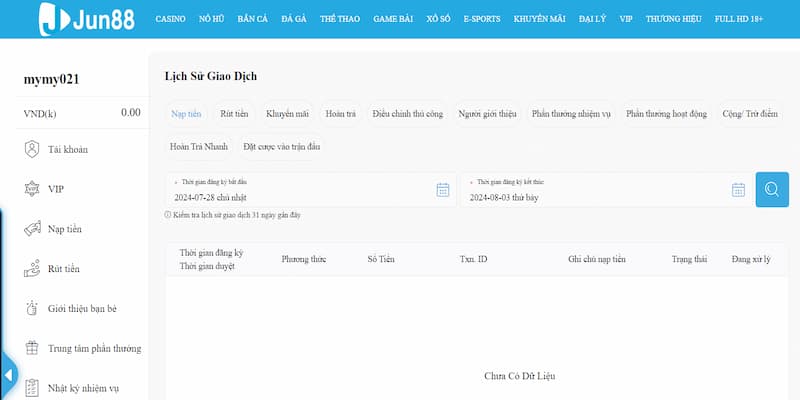Click the Thời gian đăng ký column header
The width and height of the screenshot is (800, 400).
211,253
